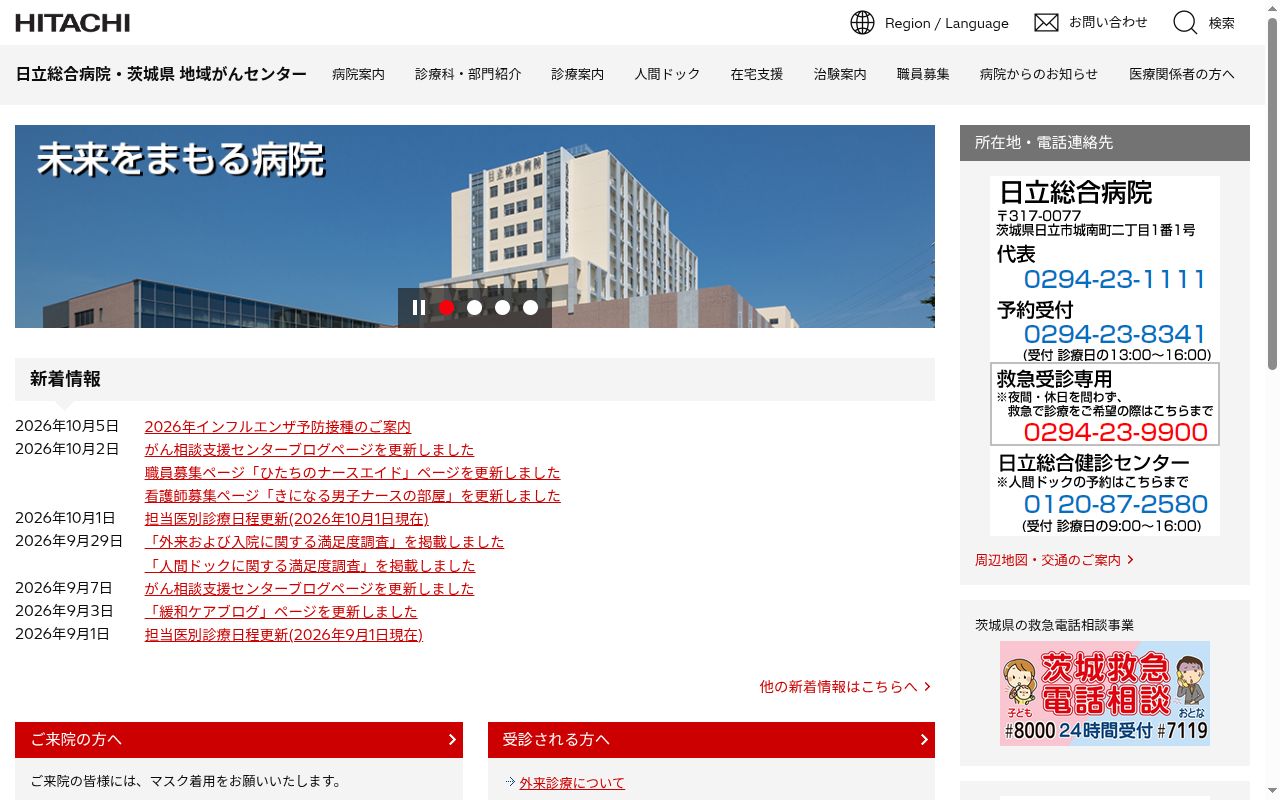Expand the ご来院の方へ red header

point(239,740)
